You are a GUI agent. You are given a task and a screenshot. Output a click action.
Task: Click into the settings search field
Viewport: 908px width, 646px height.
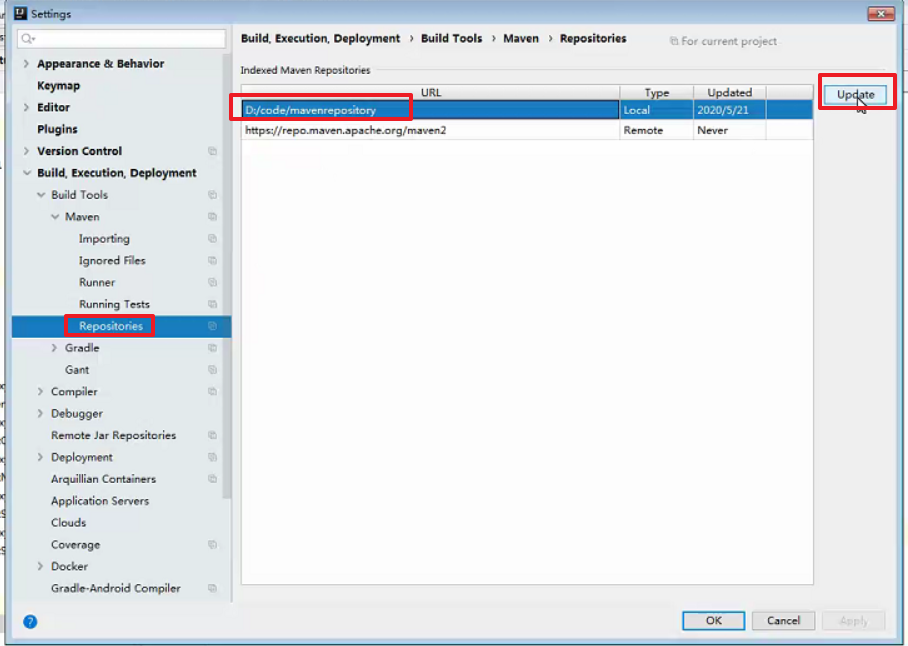pos(122,39)
